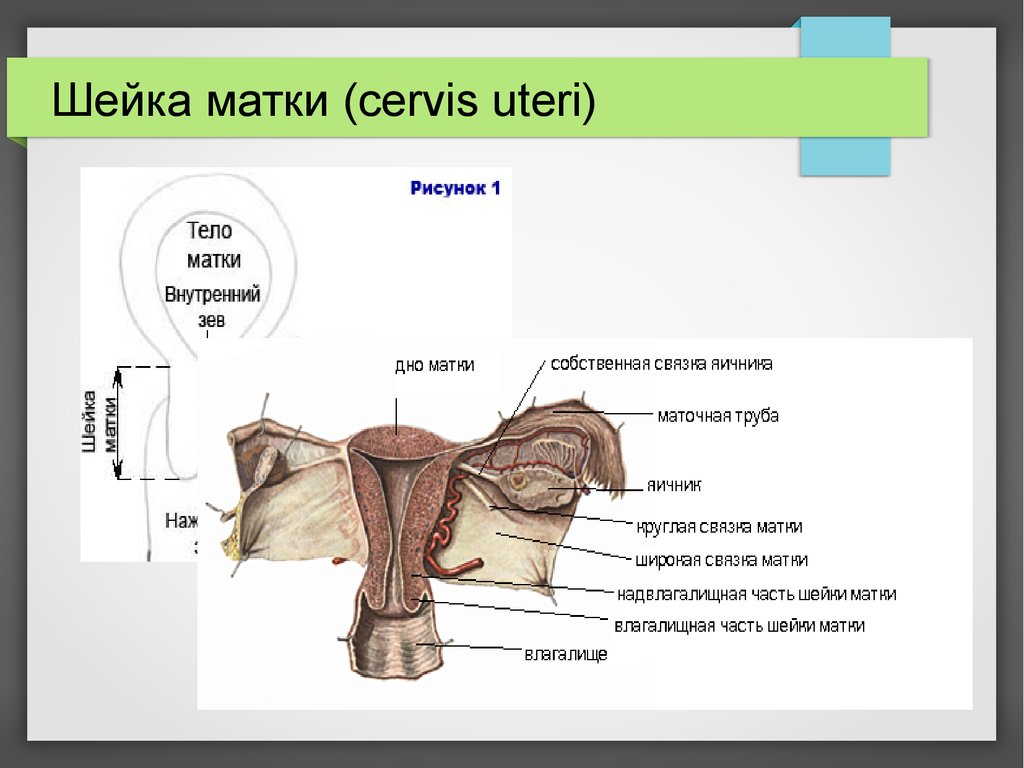
Task: Click the "Рисунок 1" caption
Action: (455, 188)
